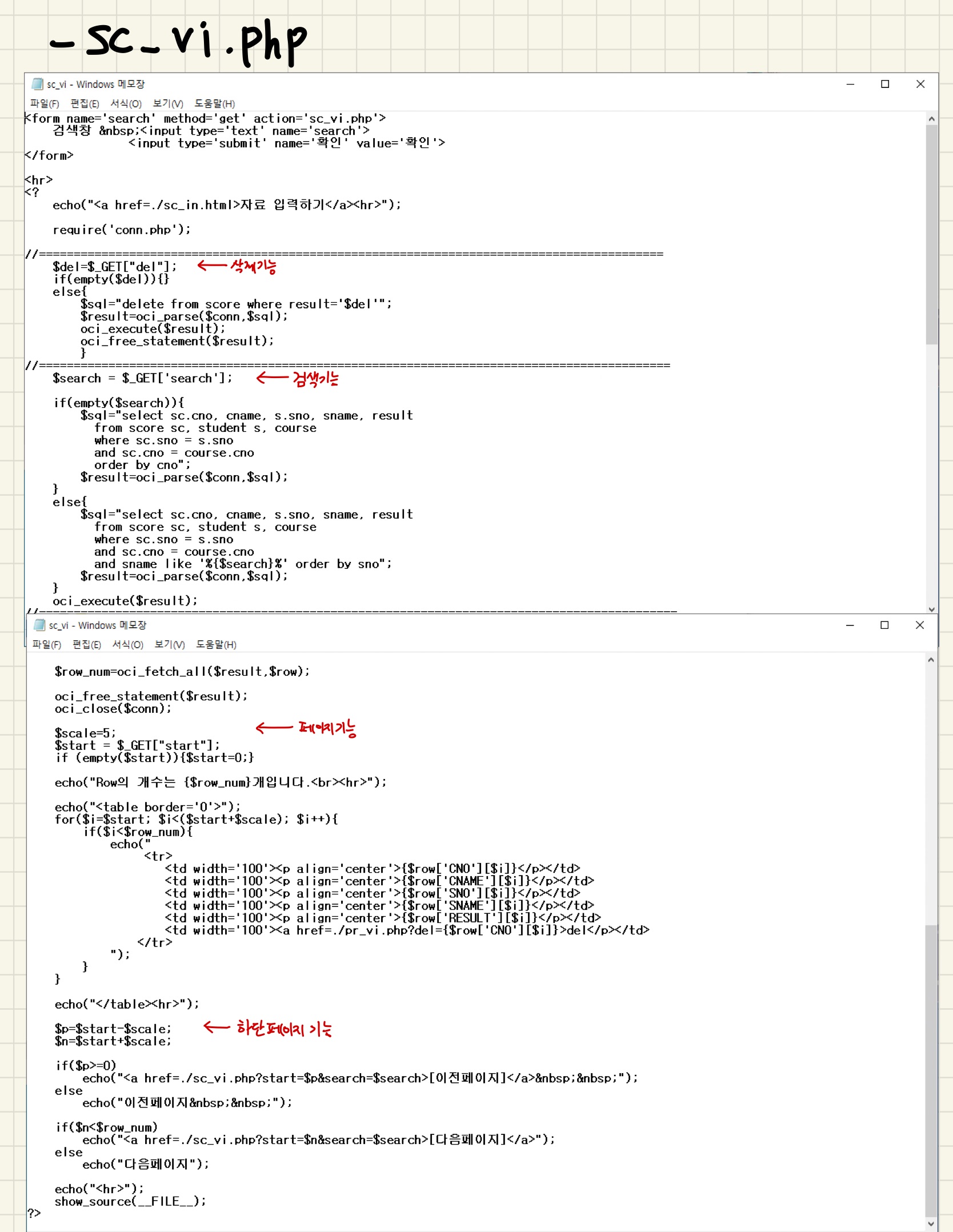953x1232 pixels.
Task: Click the scrollbar thumb in bottom Notepad window
Action: coord(931,1070)
